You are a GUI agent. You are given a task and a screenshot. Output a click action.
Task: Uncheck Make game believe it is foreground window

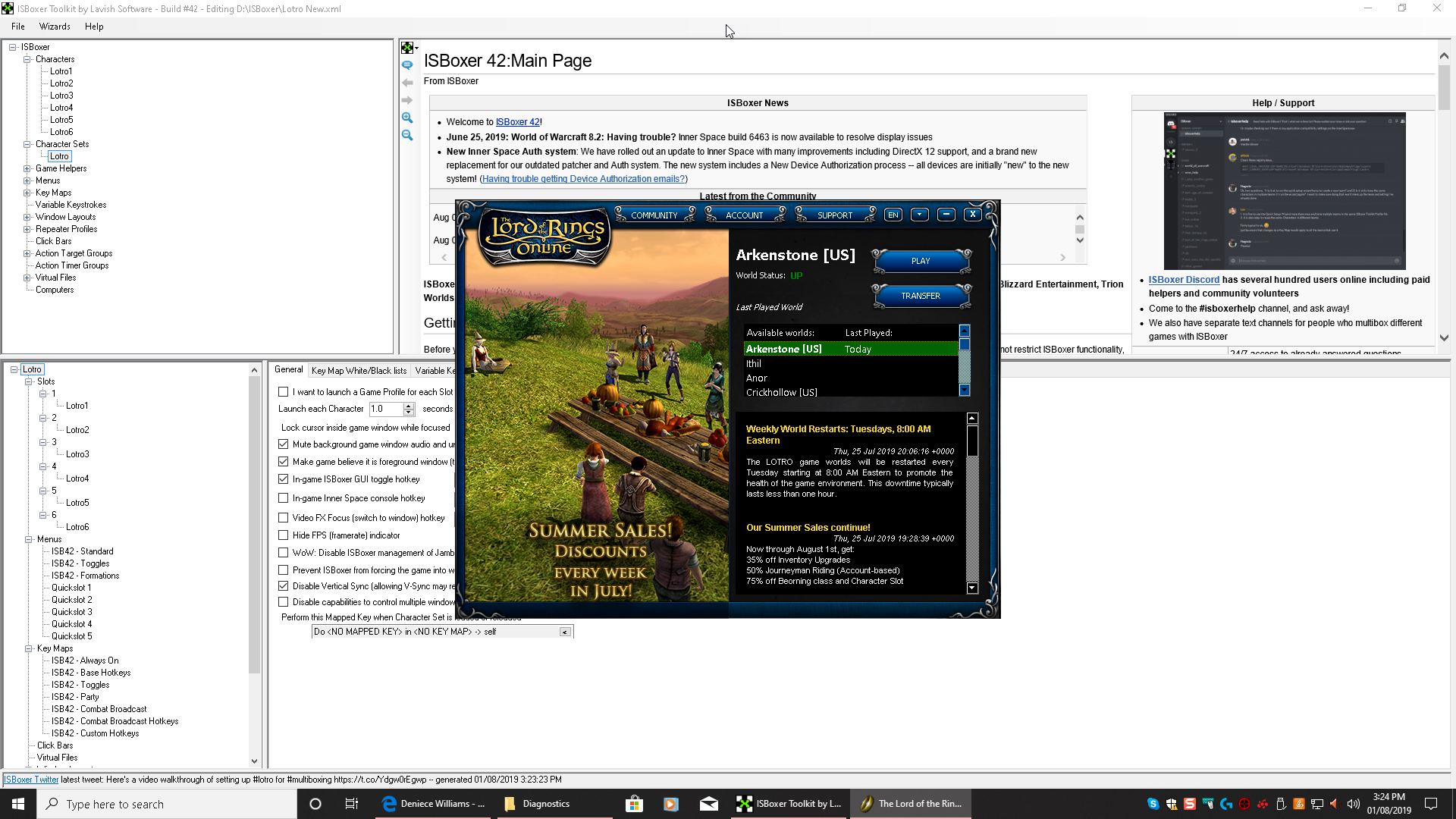coord(283,462)
